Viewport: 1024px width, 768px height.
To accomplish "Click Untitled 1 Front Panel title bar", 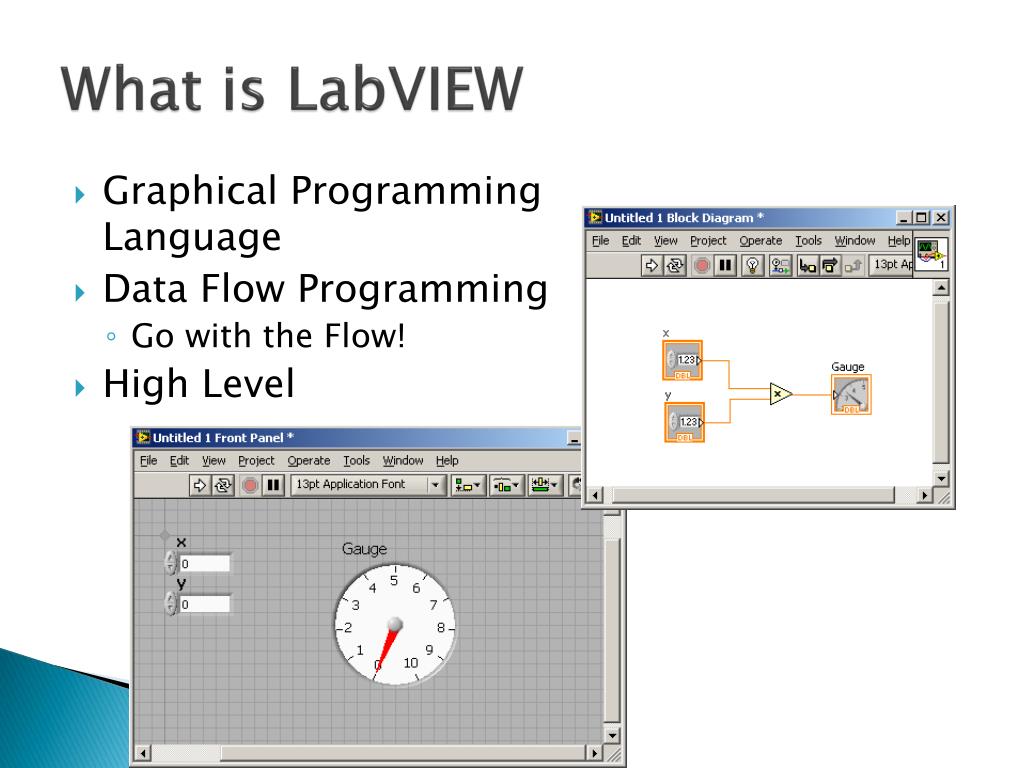I will click(x=357, y=438).
